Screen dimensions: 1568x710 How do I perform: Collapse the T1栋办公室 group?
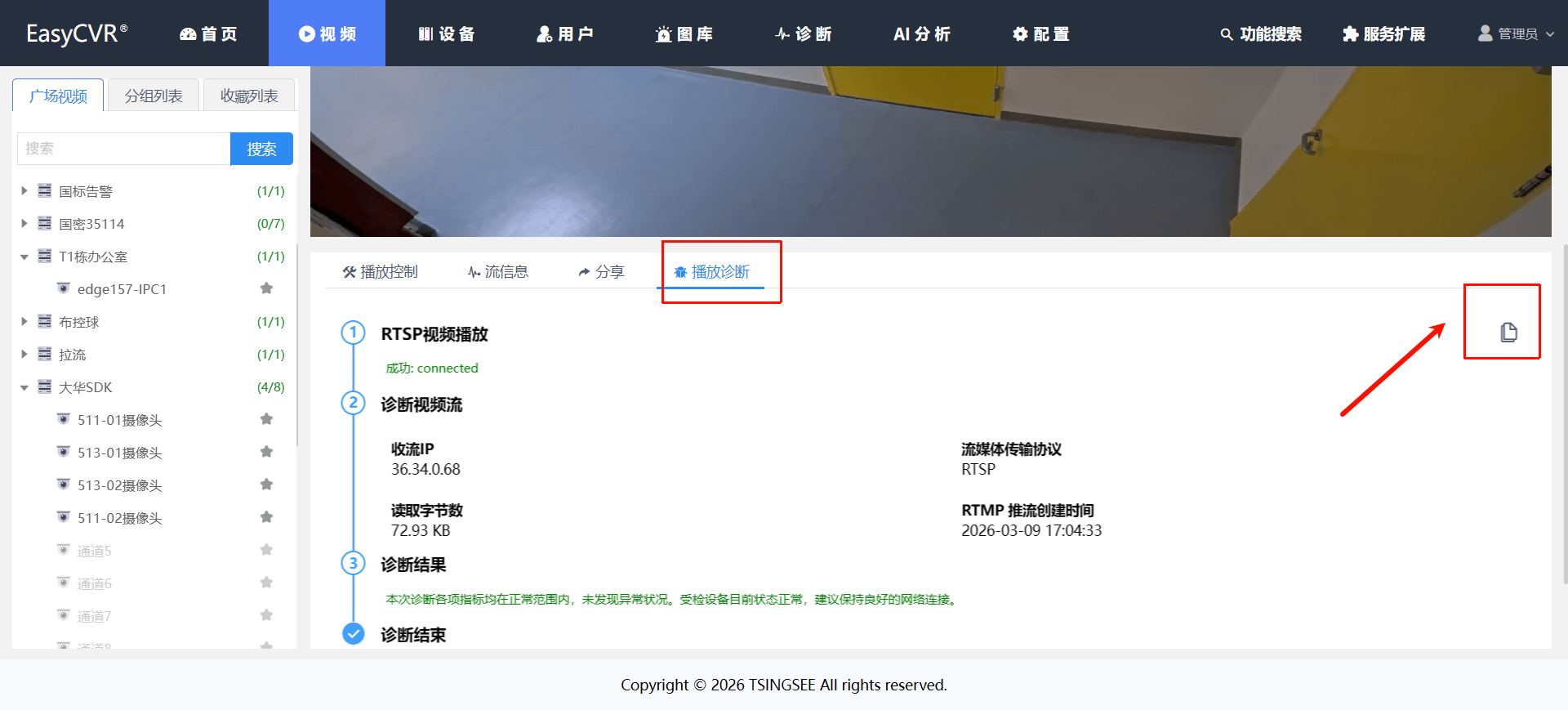(24, 257)
